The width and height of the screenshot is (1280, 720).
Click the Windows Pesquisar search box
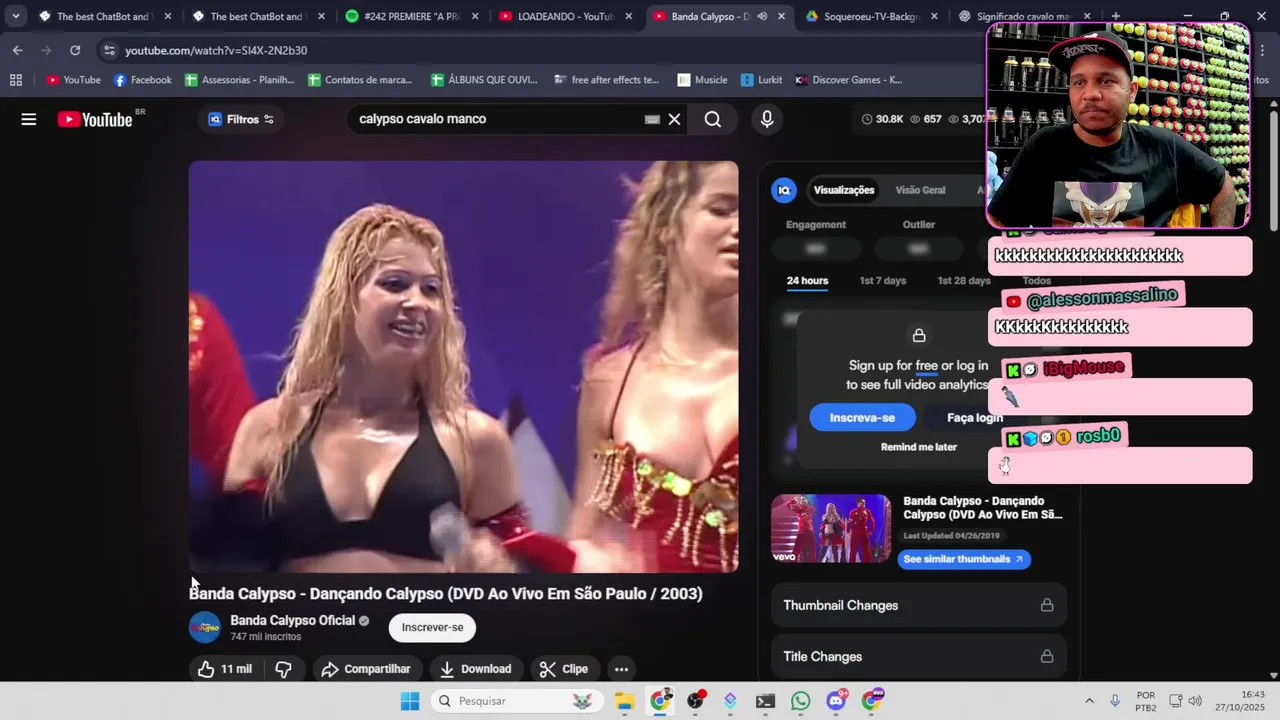coord(518,701)
